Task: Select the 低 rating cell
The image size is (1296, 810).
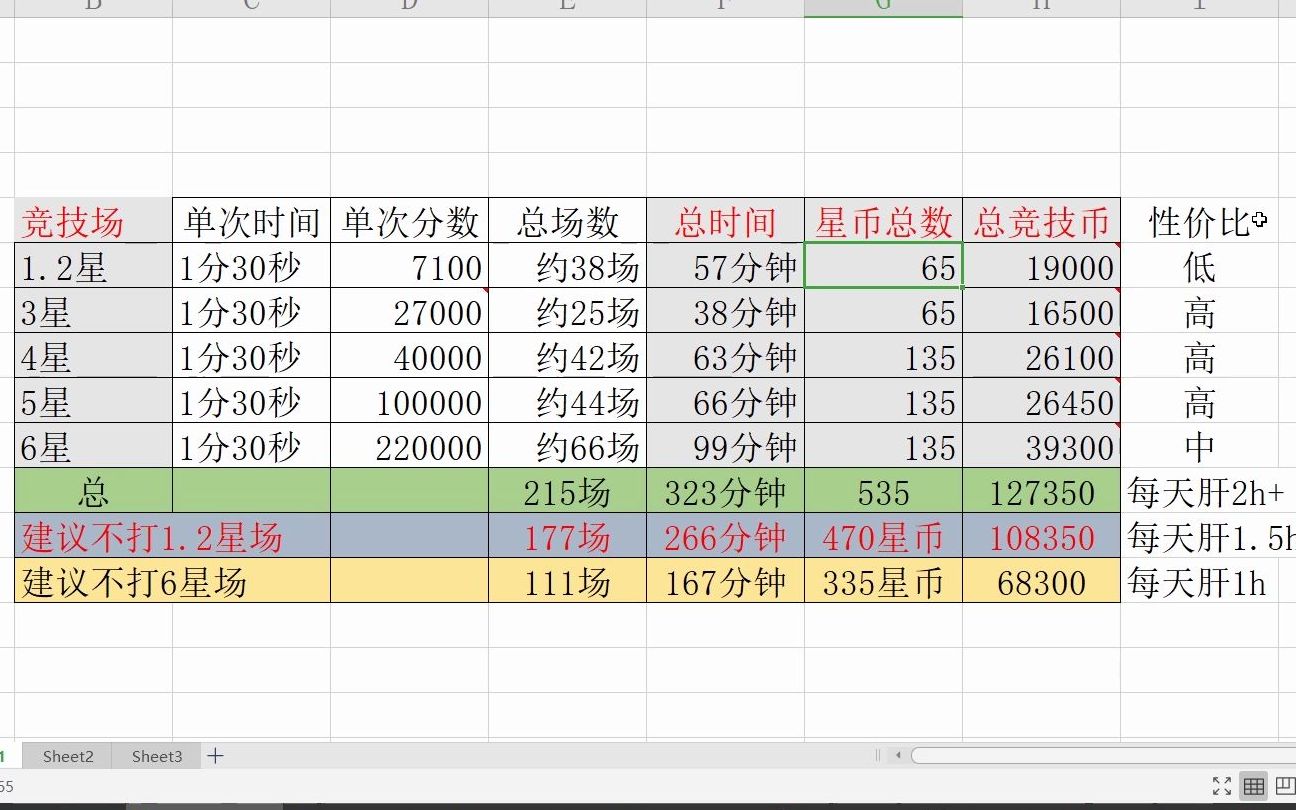Action: point(1199,266)
